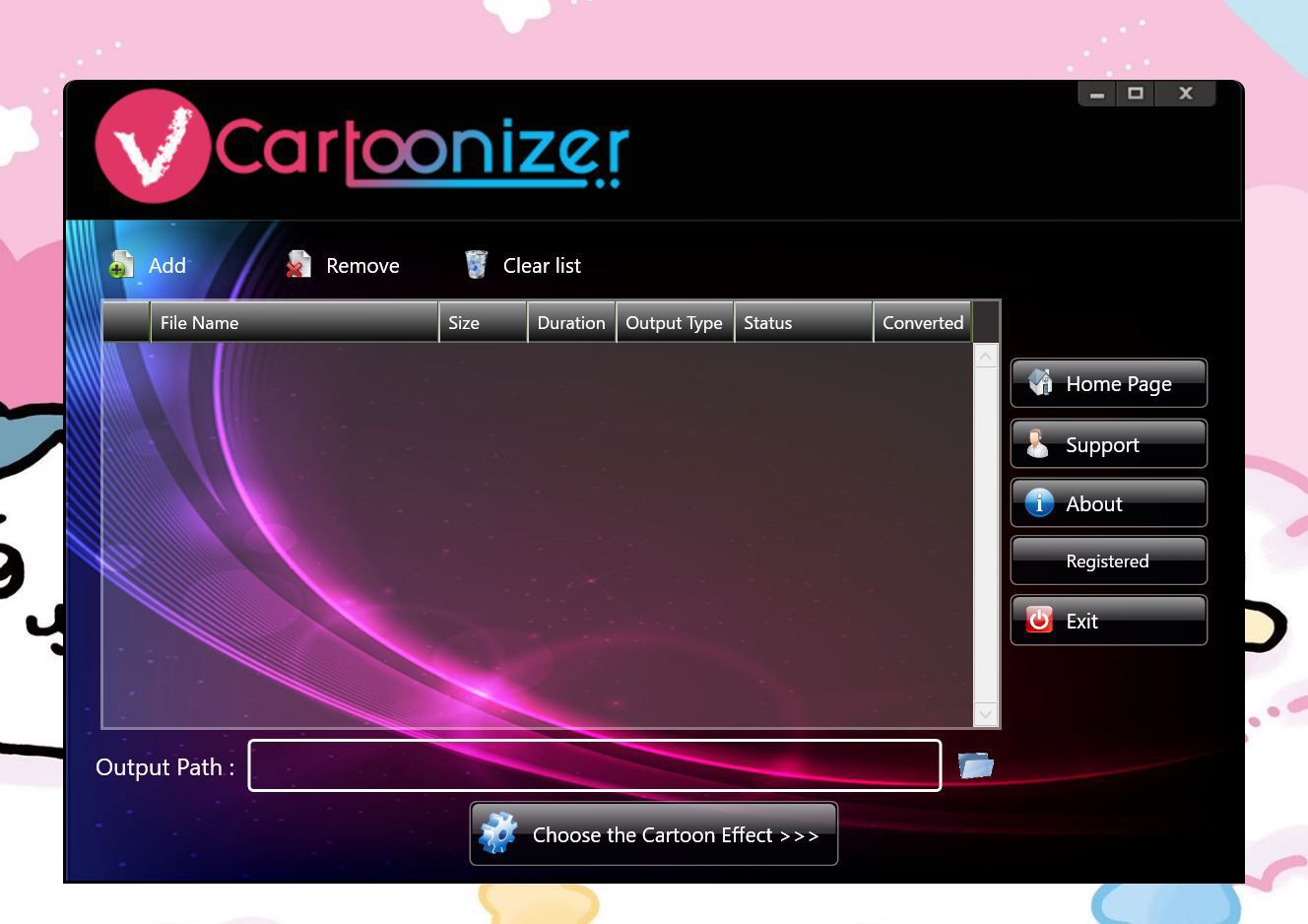
Task: Sort by Output Type column header
Action: tap(675, 323)
